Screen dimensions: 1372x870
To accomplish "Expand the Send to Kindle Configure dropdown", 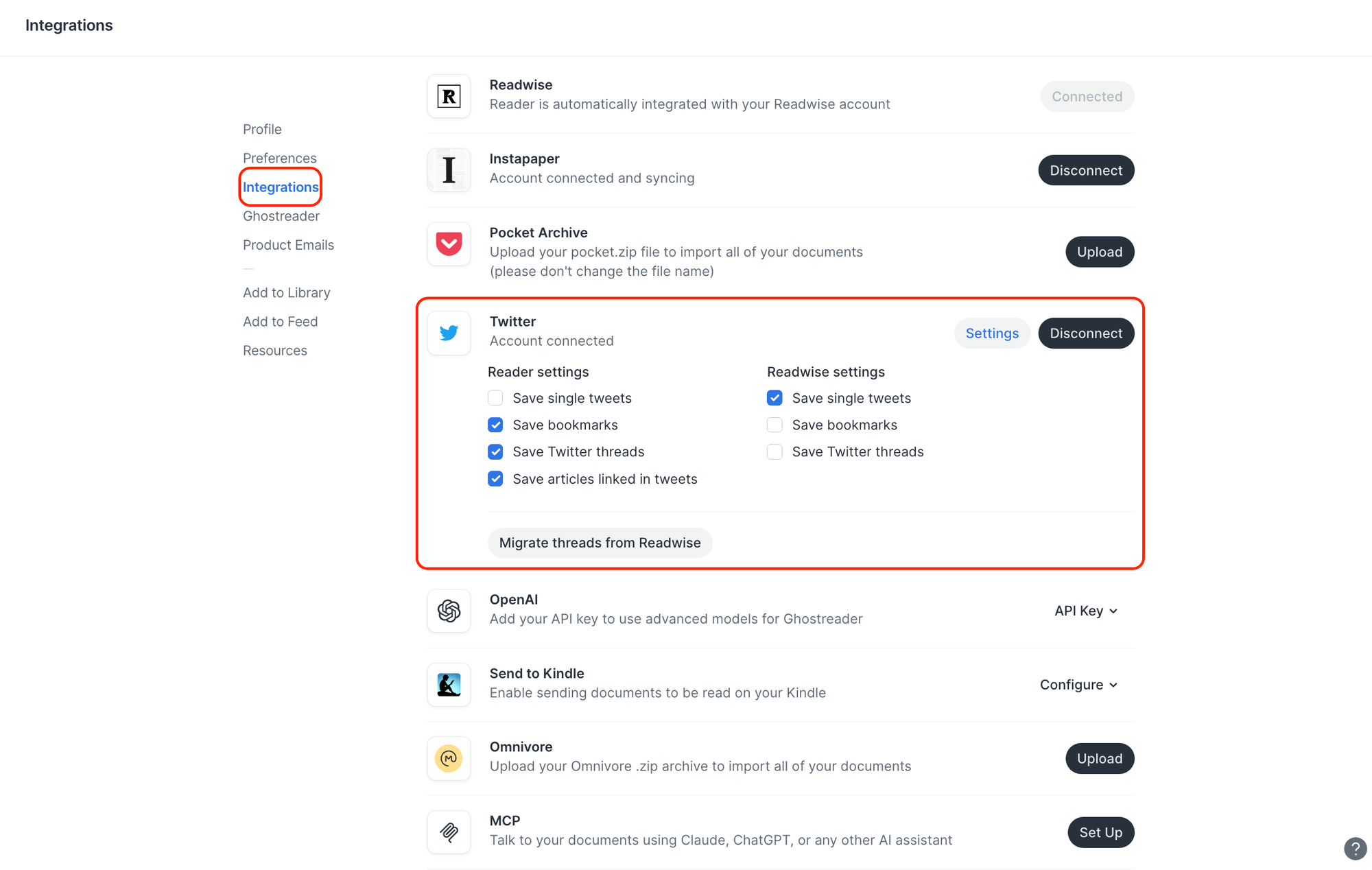I will coord(1079,685).
